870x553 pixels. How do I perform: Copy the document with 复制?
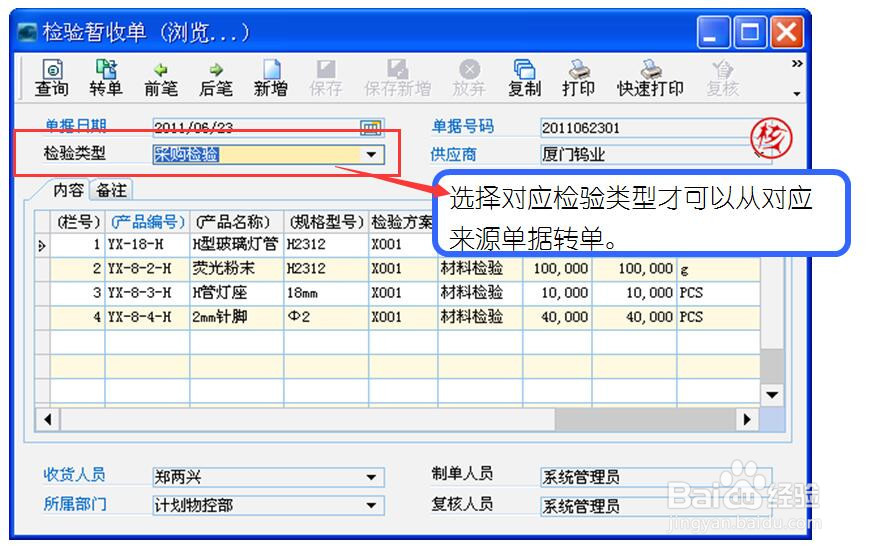(524, 78)
